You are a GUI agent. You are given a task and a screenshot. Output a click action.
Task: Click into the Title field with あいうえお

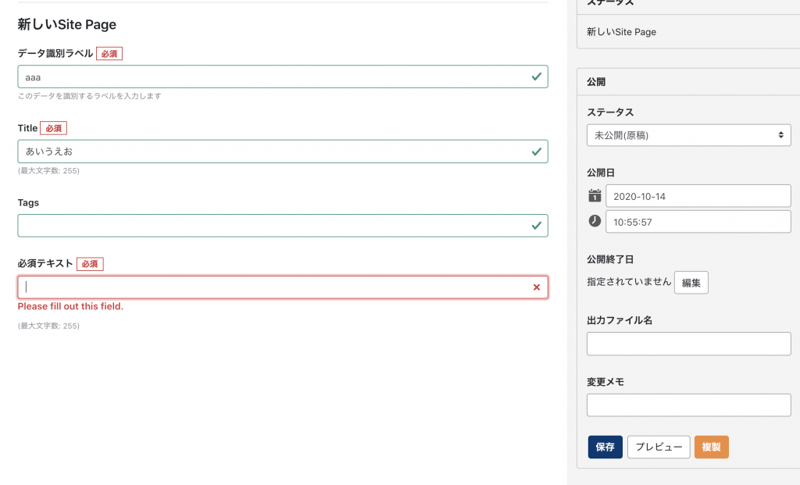click(270, 151)
